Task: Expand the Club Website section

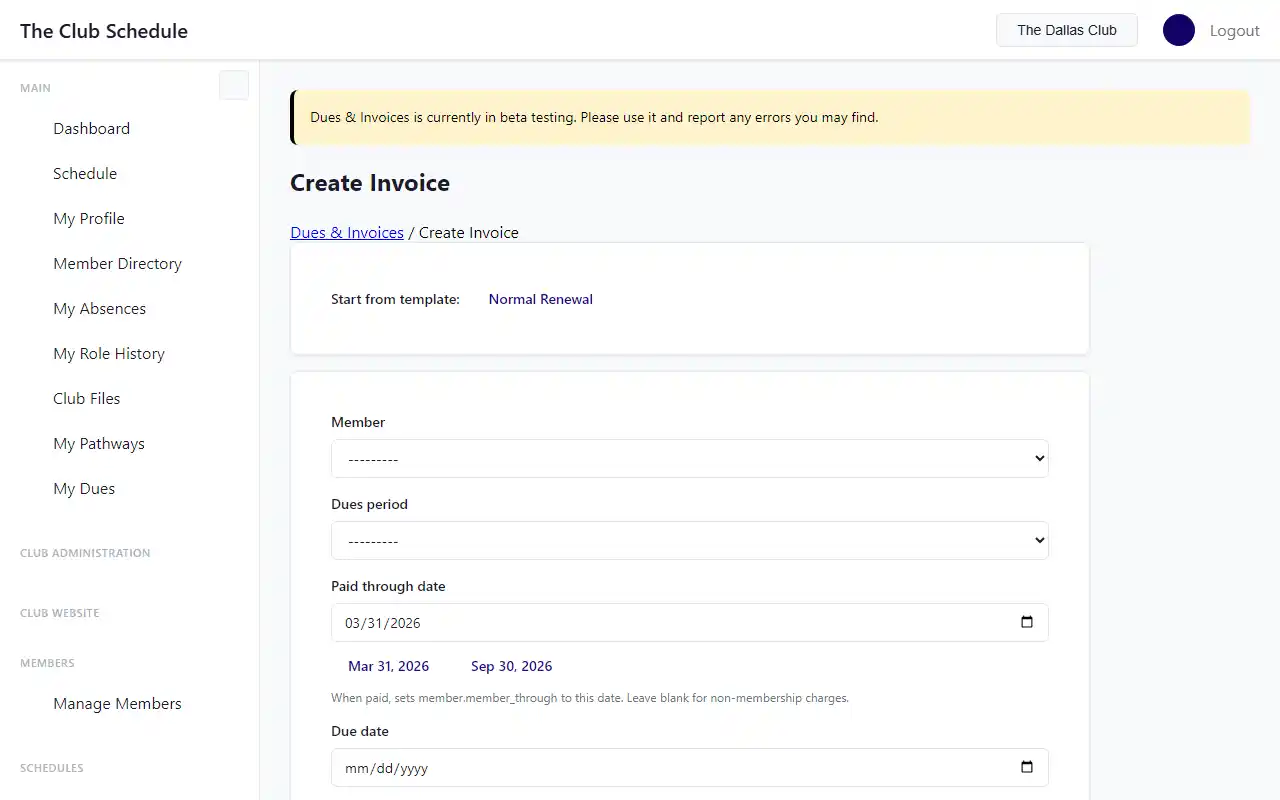Action: click(60, 613)
